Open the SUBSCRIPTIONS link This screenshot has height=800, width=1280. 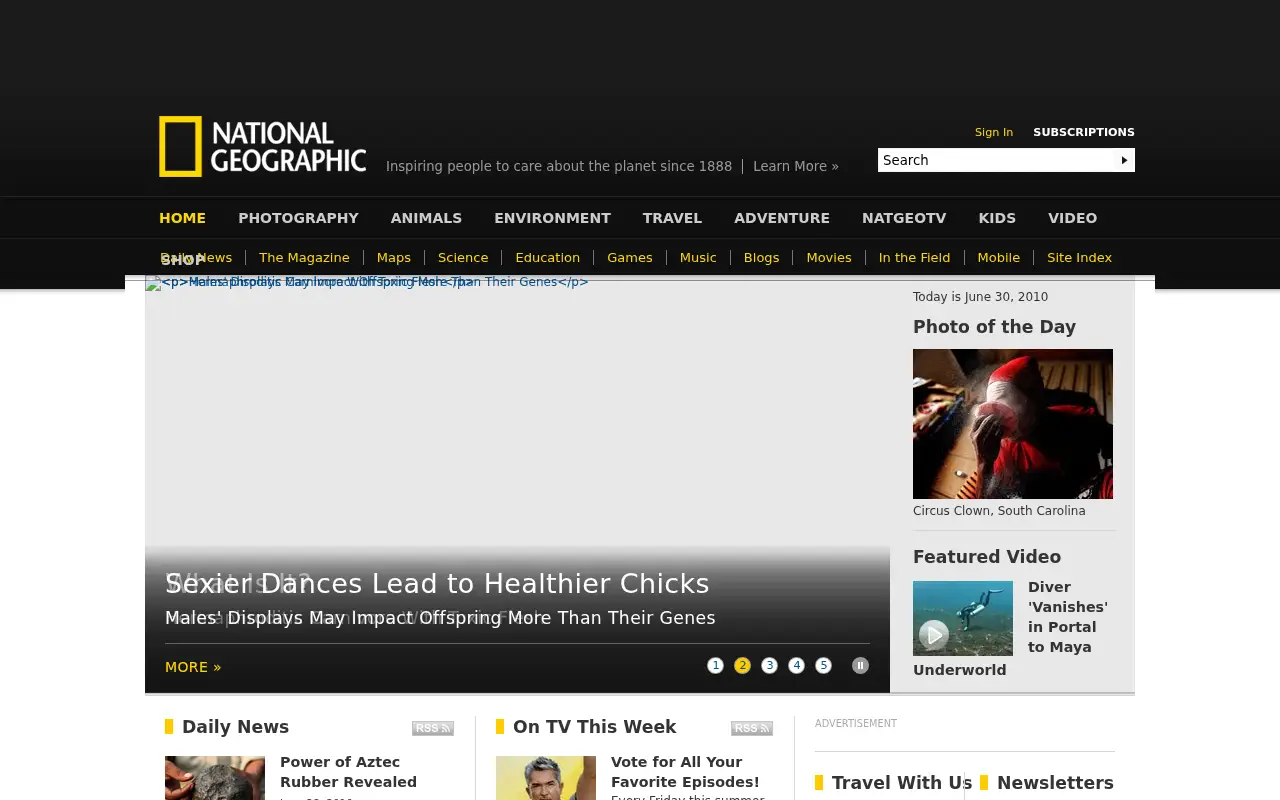[1084, 132]
